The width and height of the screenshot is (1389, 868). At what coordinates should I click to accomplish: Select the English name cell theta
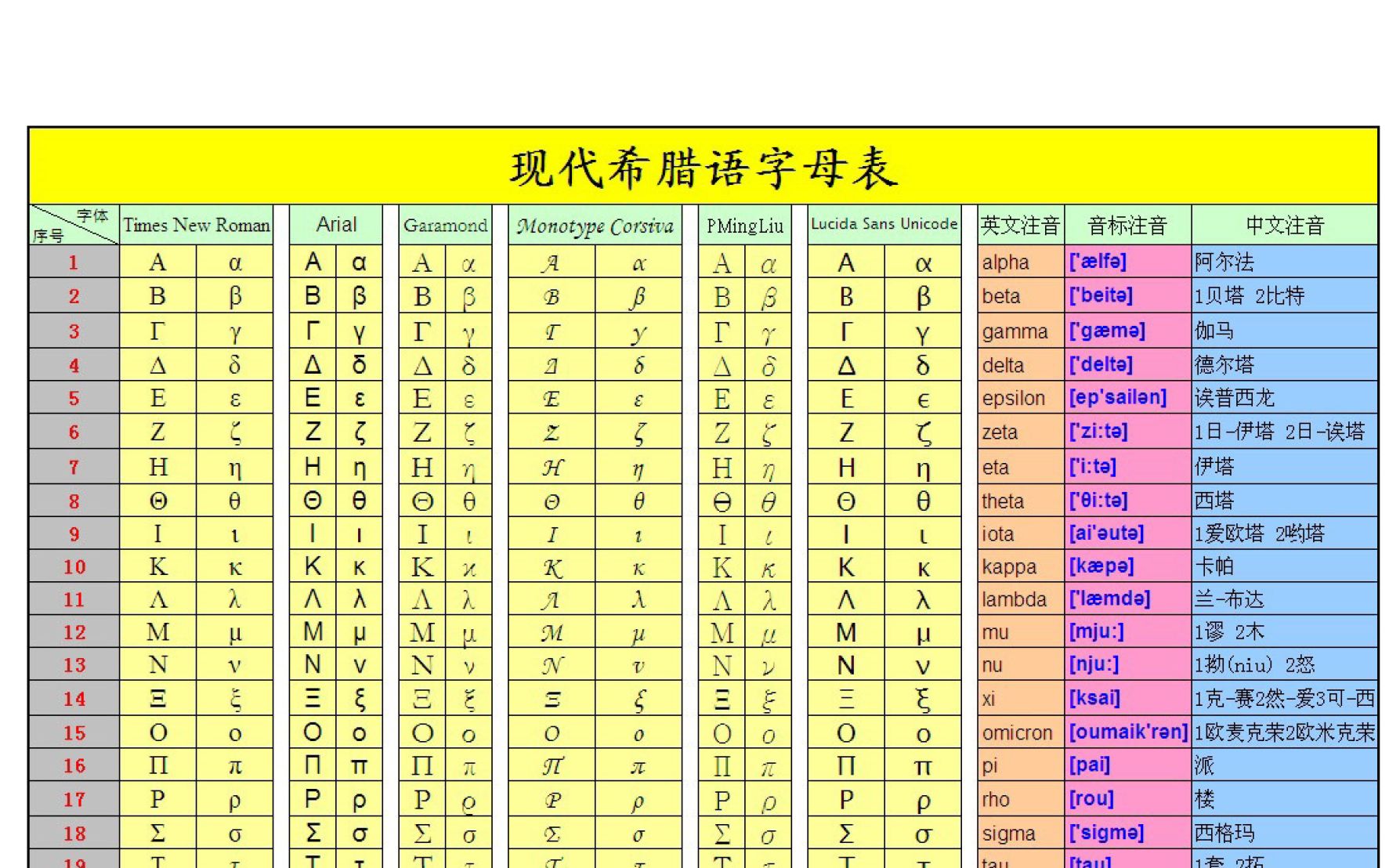coord(1021,501)
